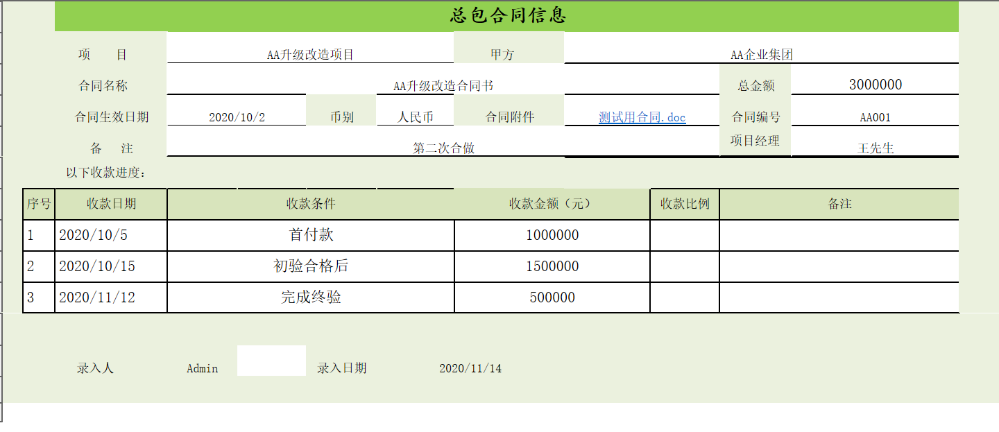
Task: Click the white blank box beside Admin
Action: (x=271, y=361)
